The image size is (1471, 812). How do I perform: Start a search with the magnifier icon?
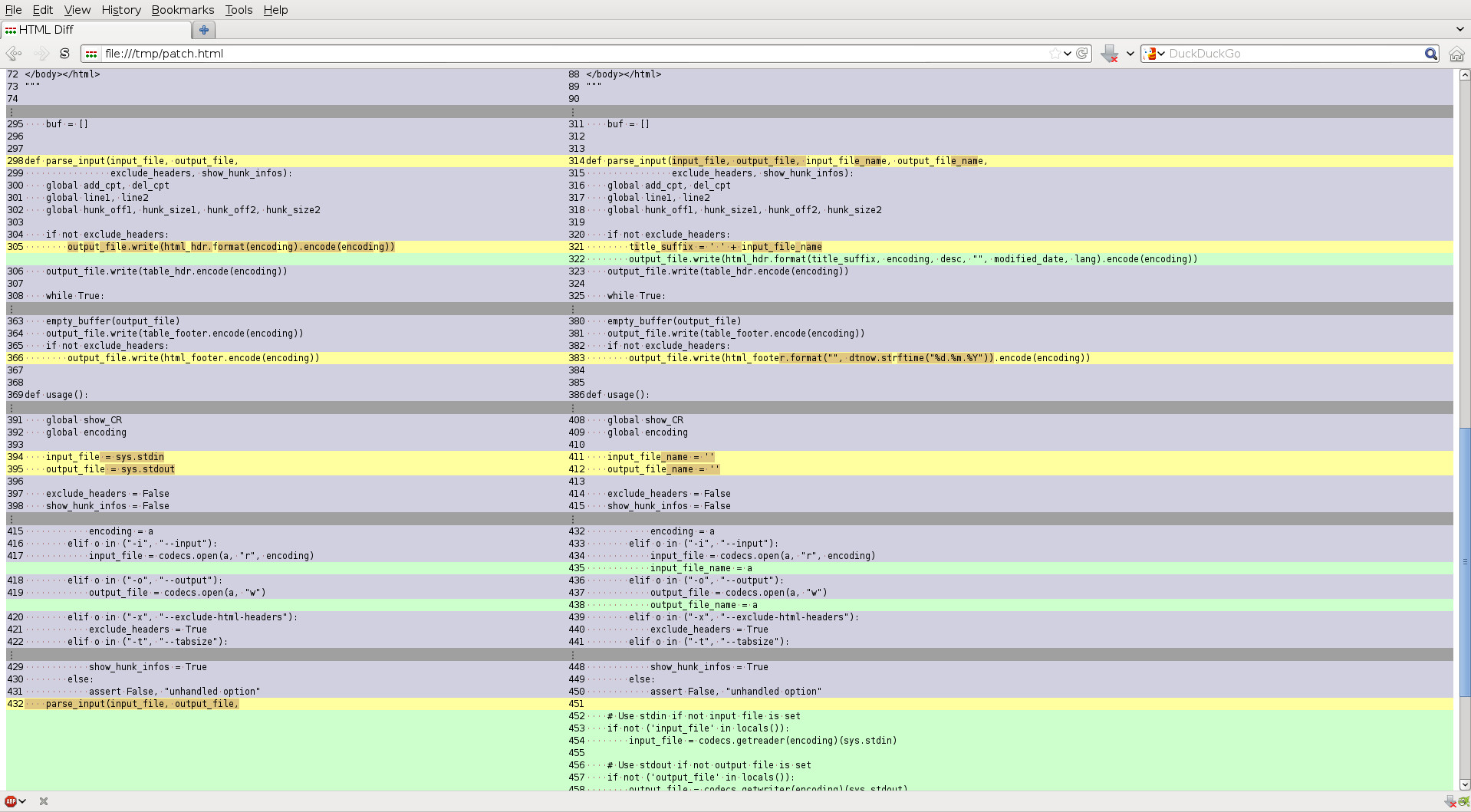pyautogui.click(x=1431, y=54)
